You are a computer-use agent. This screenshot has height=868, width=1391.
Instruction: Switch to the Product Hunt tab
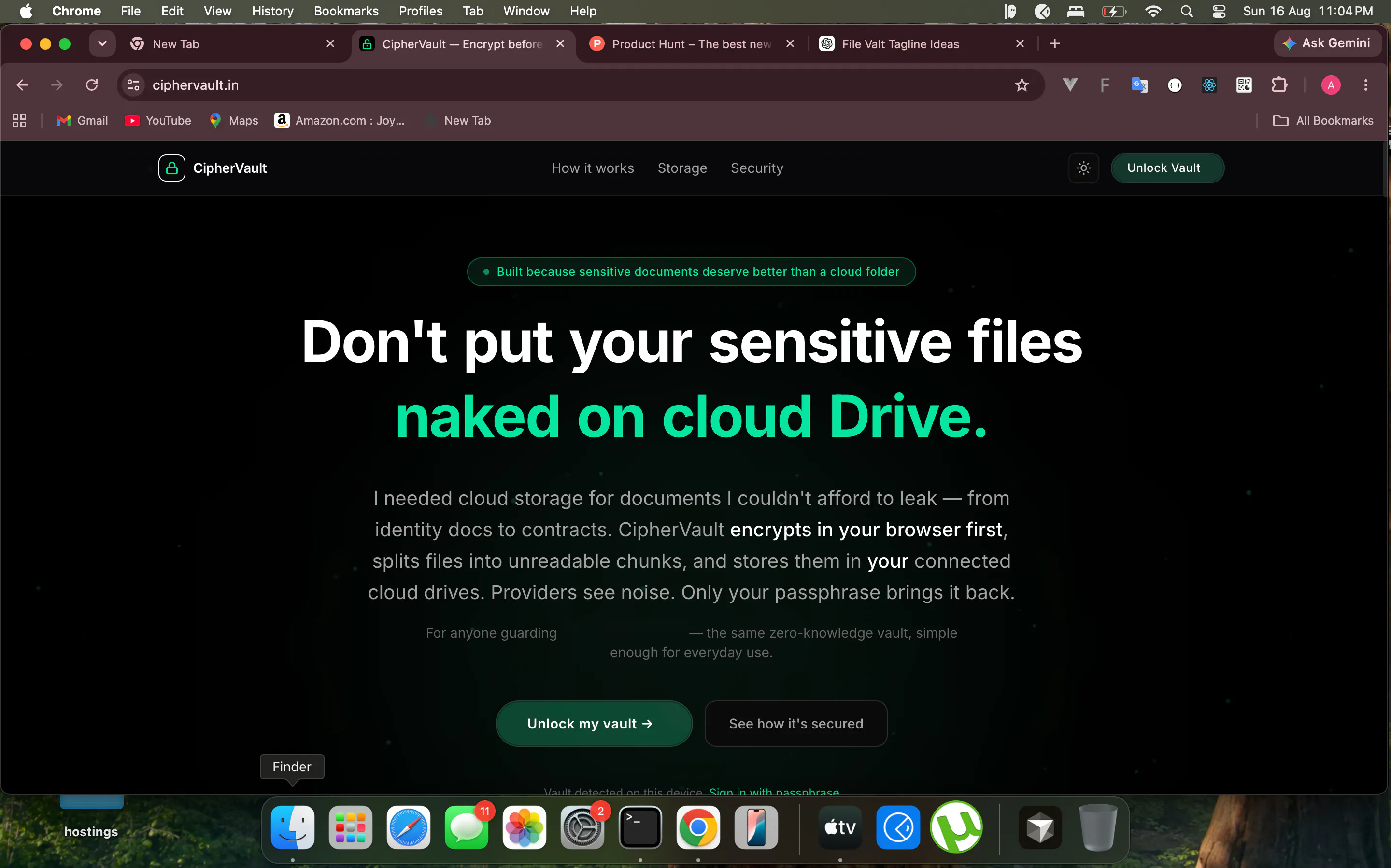pyautogui.click(x=692, y=43)
